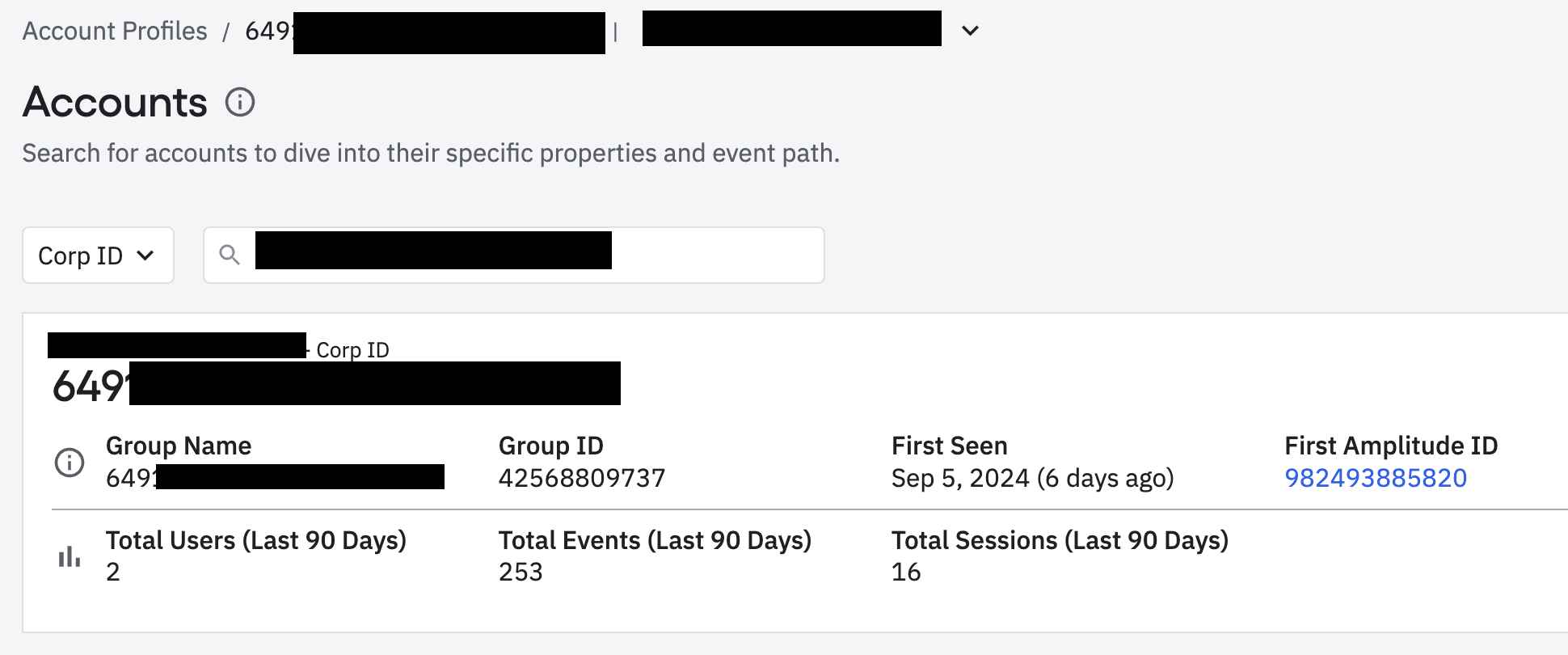1568x655 pixels.
Task: Expand the chevron dropdown in the breadcrumb
Action: (970, 31)
